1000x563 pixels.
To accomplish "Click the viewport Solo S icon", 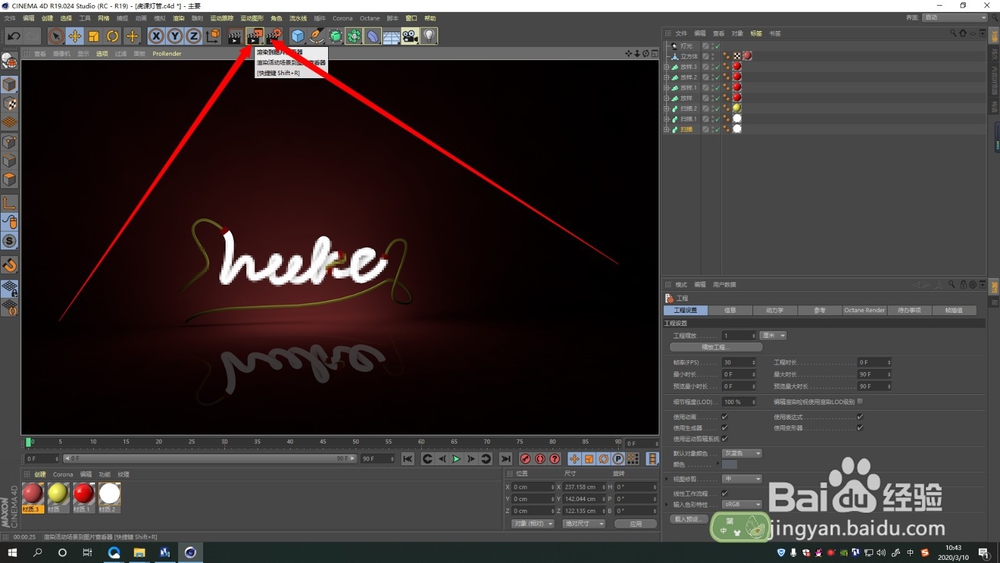I will click(x=10, y=241).
